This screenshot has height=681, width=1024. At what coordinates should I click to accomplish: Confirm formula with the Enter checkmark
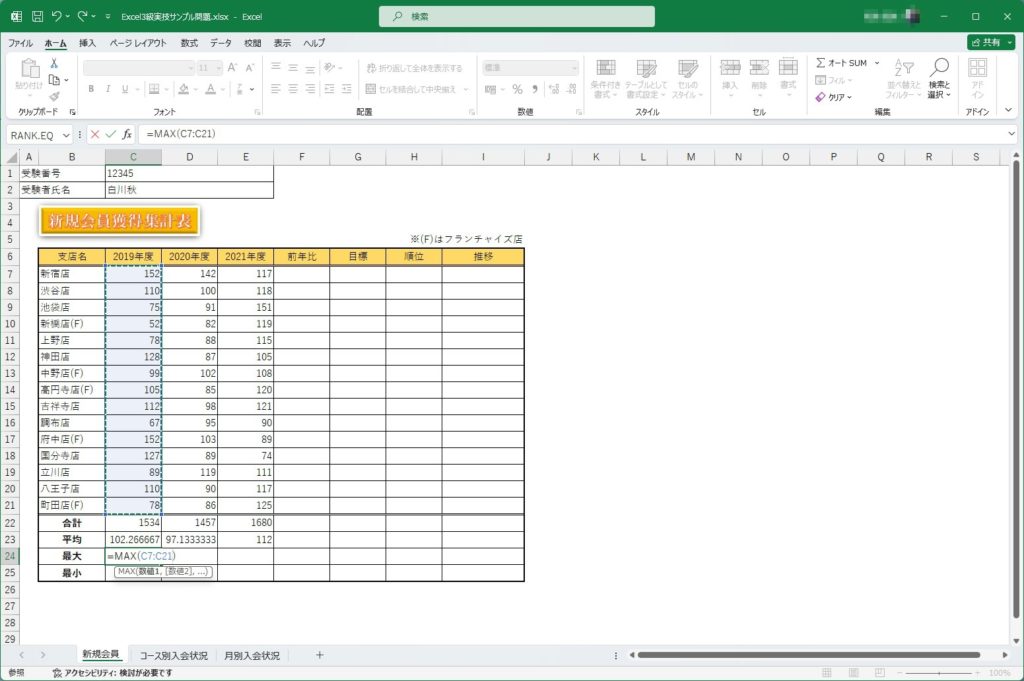110,134
